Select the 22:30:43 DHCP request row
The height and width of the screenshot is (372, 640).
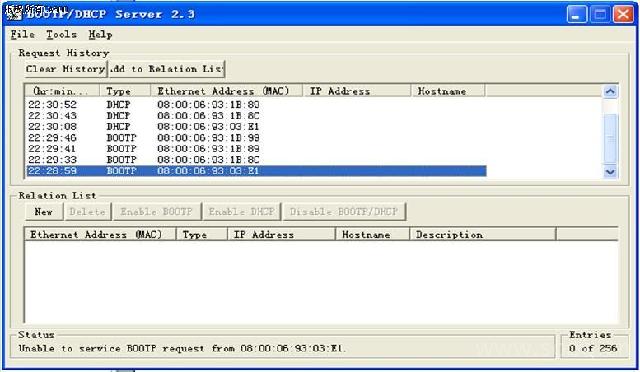click(256, 116)
